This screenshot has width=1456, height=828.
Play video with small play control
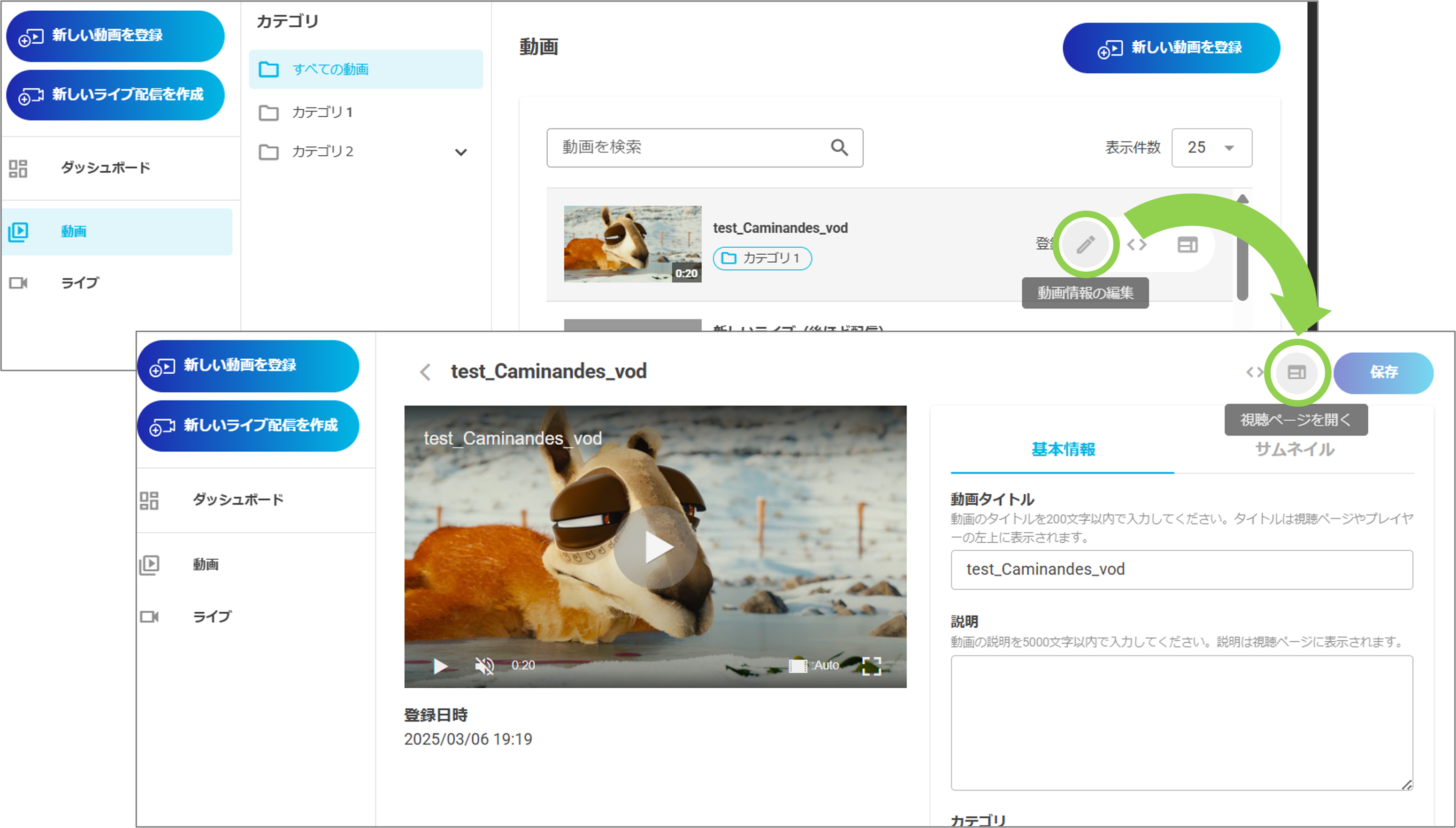440,666
